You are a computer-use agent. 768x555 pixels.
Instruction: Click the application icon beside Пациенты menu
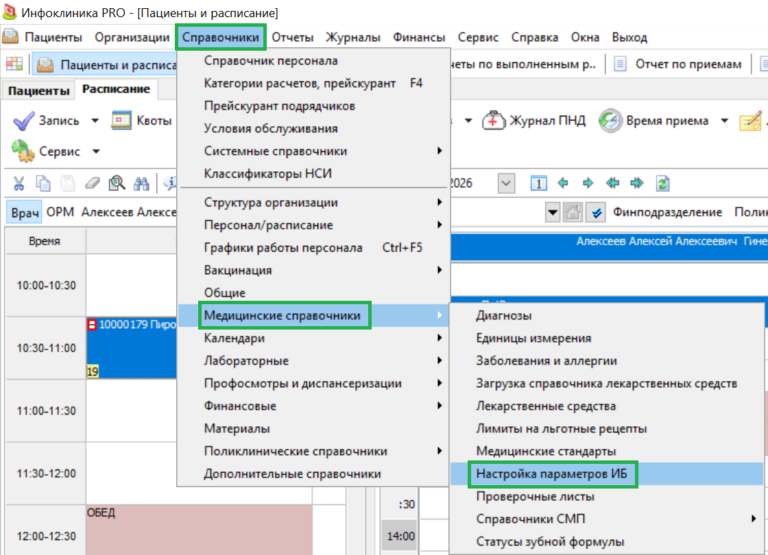coord(10,36)
